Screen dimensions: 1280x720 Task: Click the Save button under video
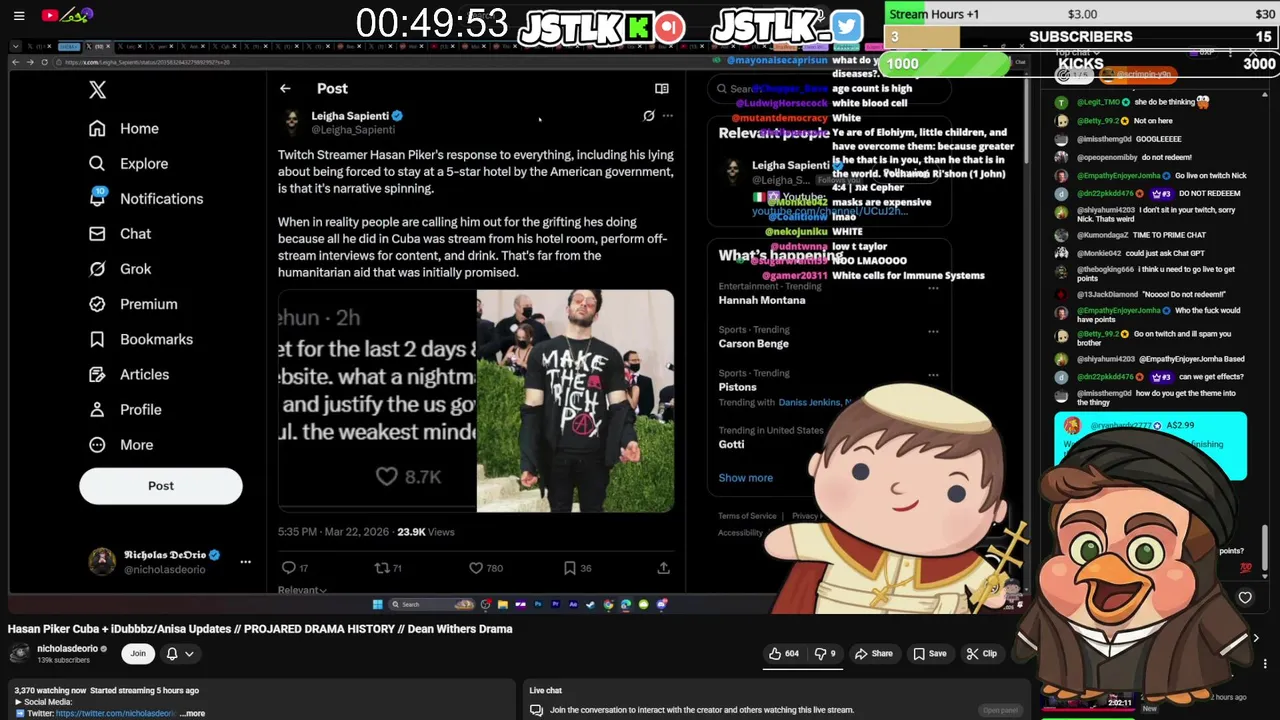(929, 654)
